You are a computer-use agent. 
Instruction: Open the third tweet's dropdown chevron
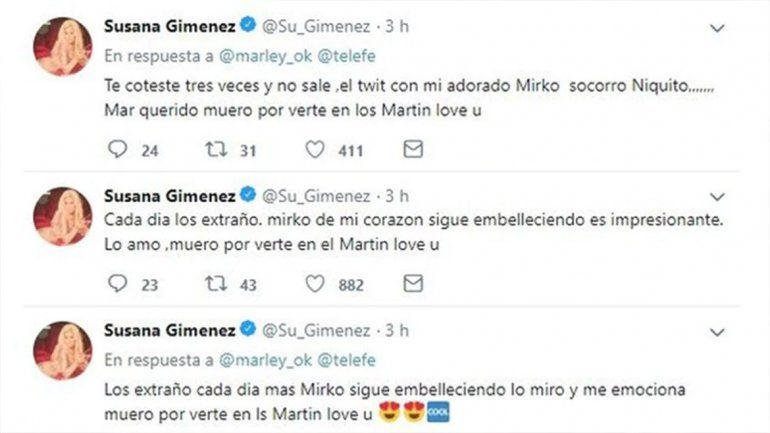(x=715, y=330)
